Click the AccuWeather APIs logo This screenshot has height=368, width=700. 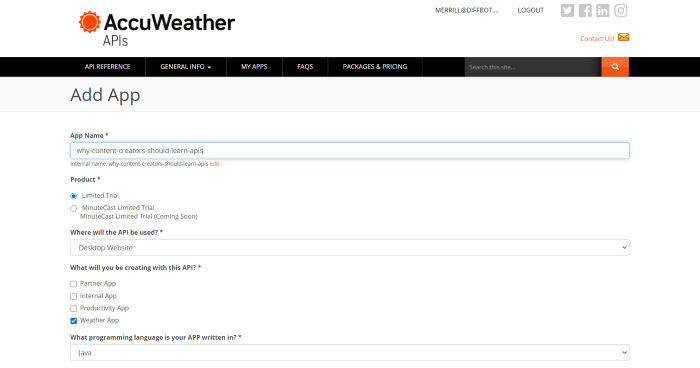point(156,29)
